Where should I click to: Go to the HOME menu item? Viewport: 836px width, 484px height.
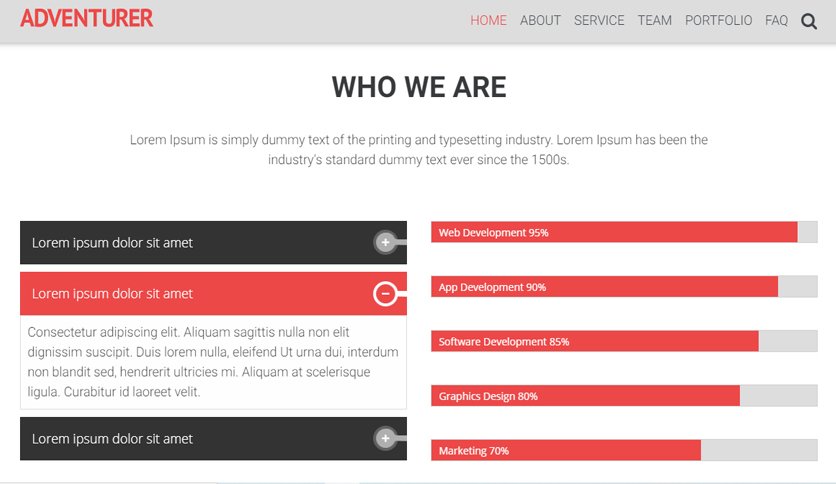[488, 20]
